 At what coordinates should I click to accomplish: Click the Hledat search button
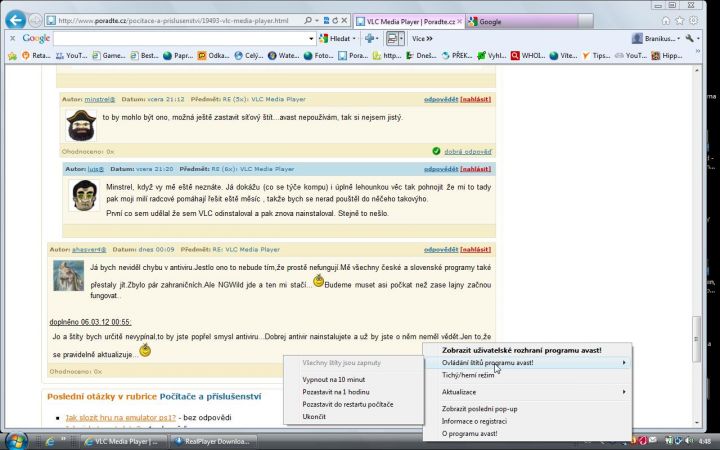[335, 39]
